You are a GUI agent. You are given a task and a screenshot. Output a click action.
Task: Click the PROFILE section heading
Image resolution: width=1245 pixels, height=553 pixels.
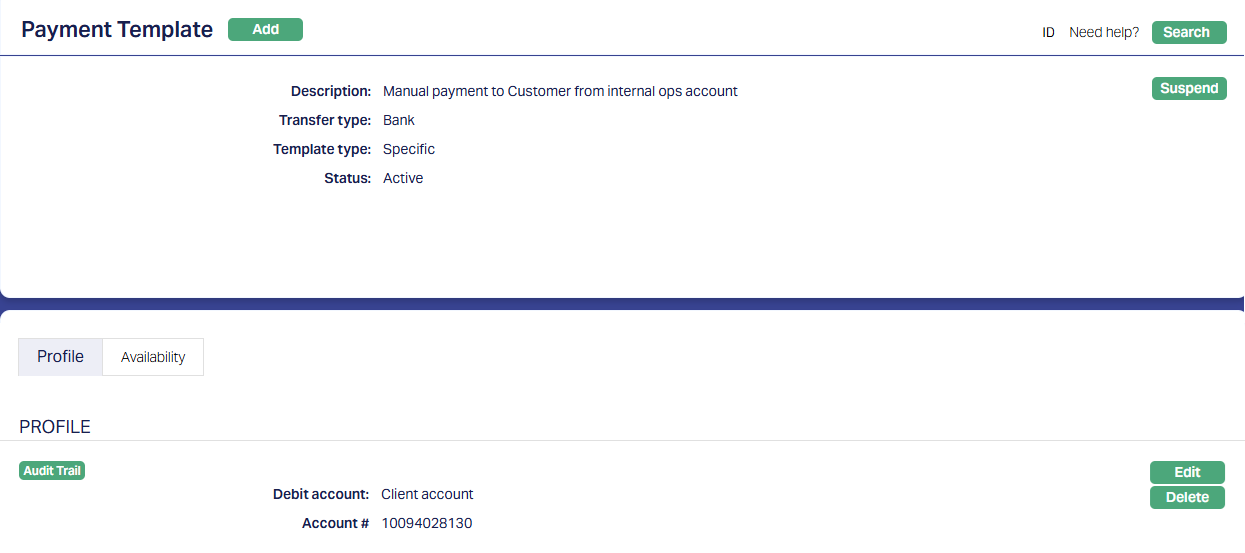55,427
